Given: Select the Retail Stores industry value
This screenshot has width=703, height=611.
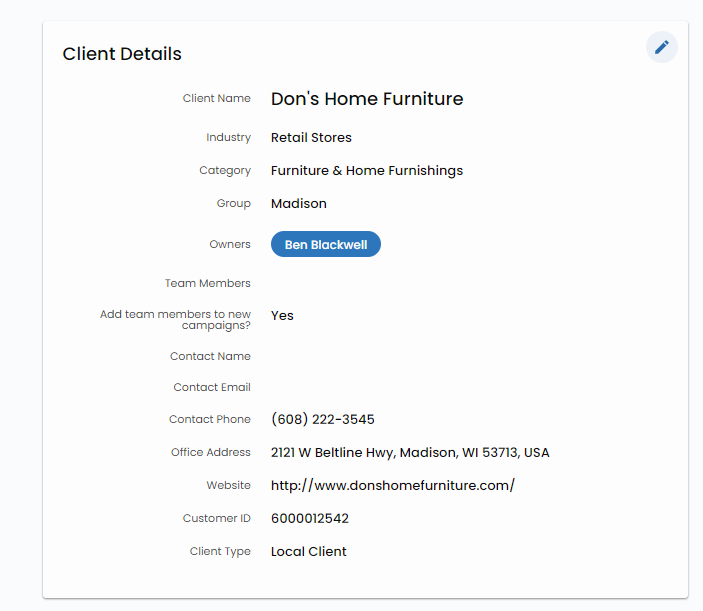Looking at the screenshot, I should pos(311,138).
